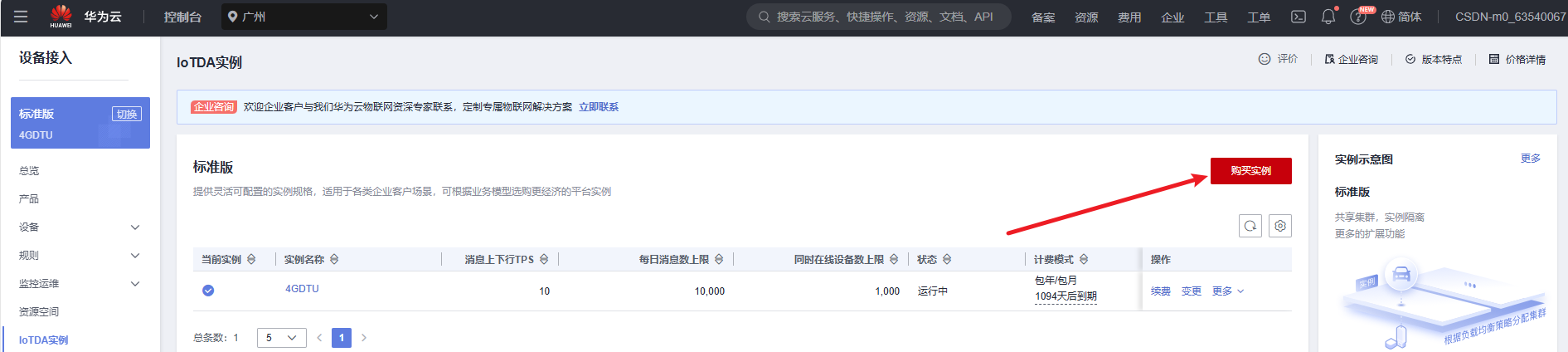1568x352 pixels.
Task: Sort by 同时在线设备数上限 column
Action: click(x=894, y=260)
